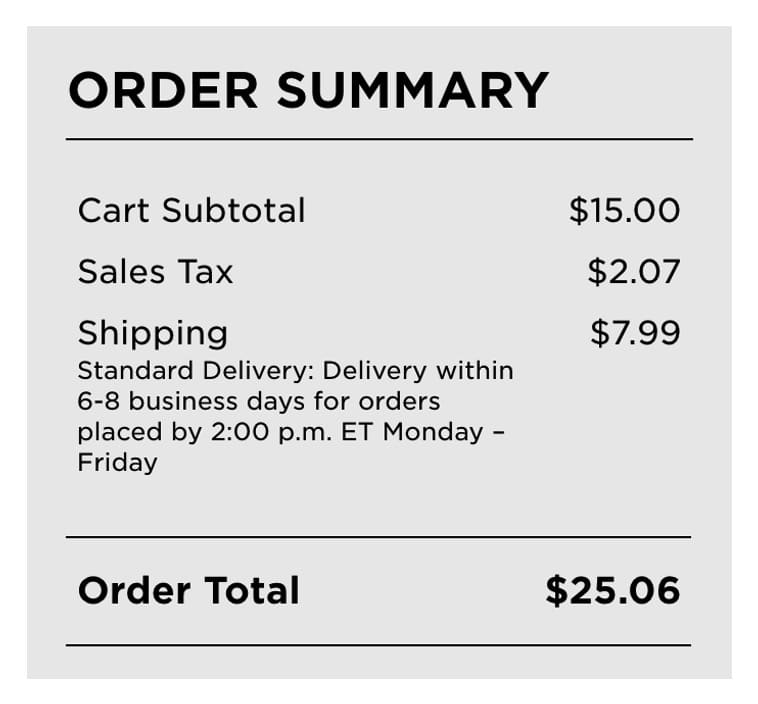Click the word ORDER in the heading
Screen dimensions: 758x704
[164, 90]
